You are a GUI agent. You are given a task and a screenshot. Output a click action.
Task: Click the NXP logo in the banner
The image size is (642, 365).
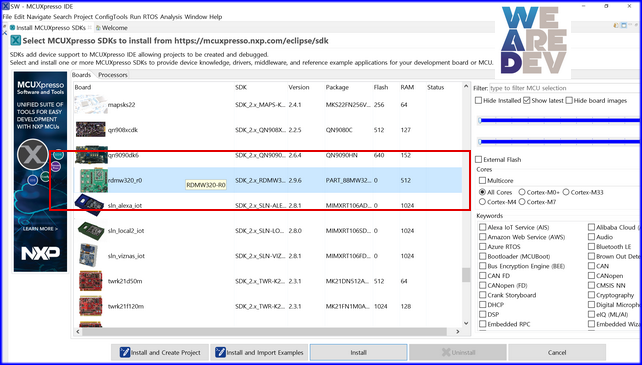[x=41, y=254]
